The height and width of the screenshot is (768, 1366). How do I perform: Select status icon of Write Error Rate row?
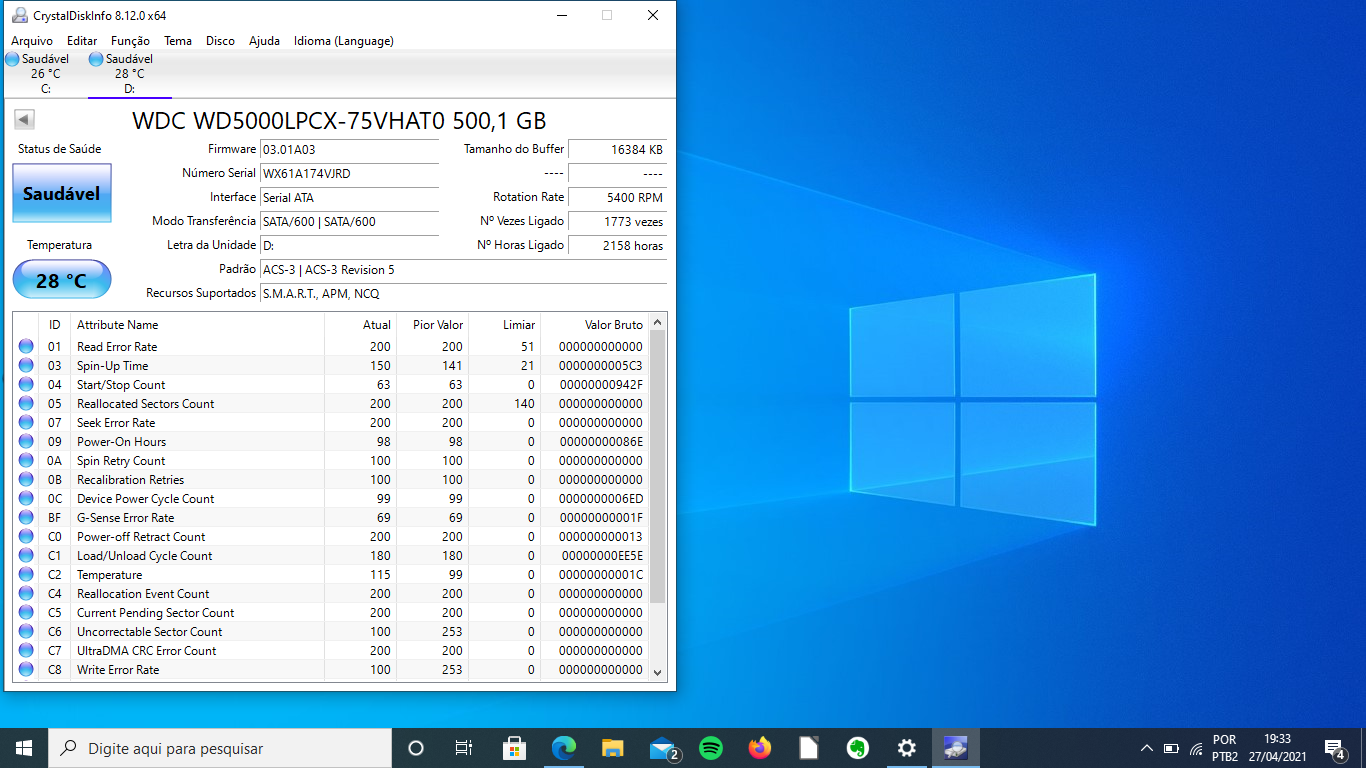(x=26, y=669)
